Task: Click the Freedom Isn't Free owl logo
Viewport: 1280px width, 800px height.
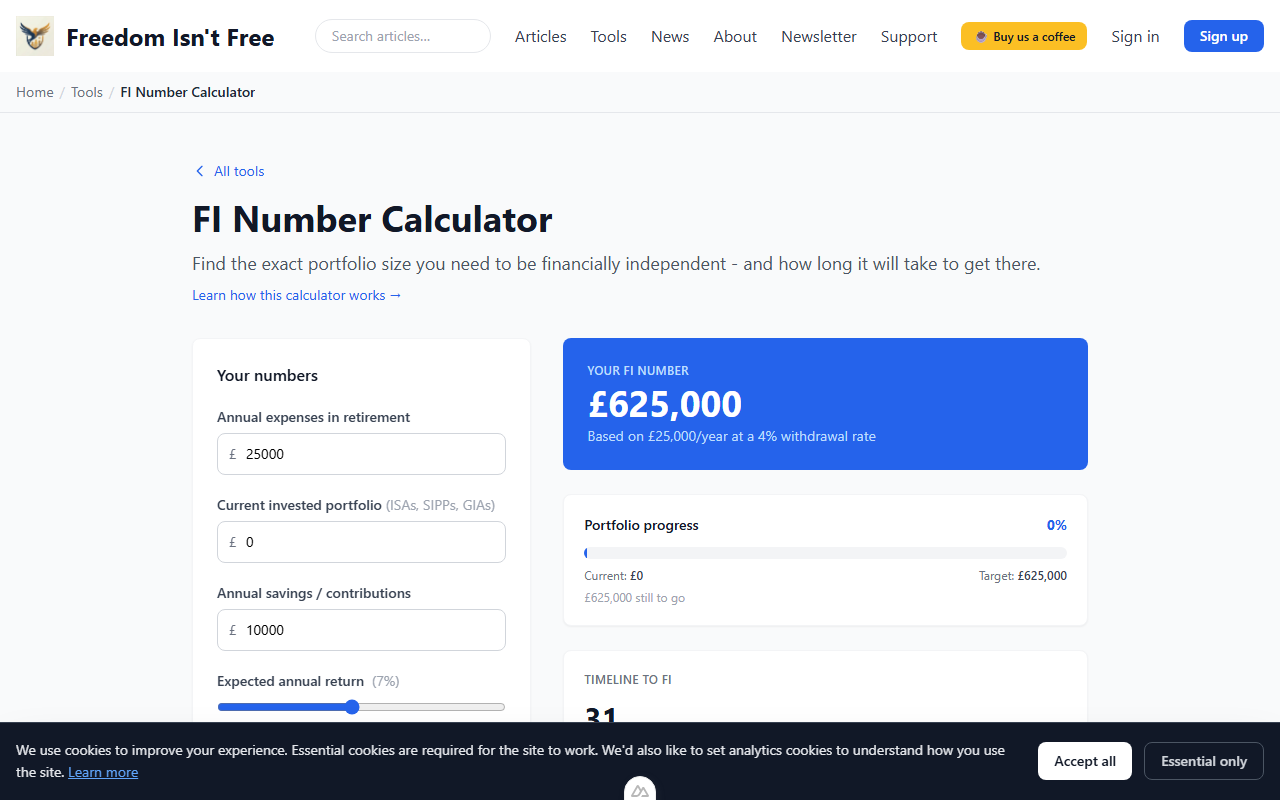Action: coord(34,36)
